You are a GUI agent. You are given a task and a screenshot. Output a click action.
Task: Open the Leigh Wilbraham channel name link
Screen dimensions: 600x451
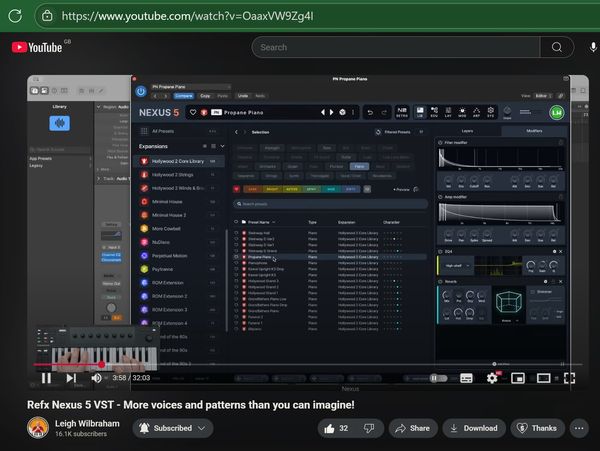click(87, 423)
